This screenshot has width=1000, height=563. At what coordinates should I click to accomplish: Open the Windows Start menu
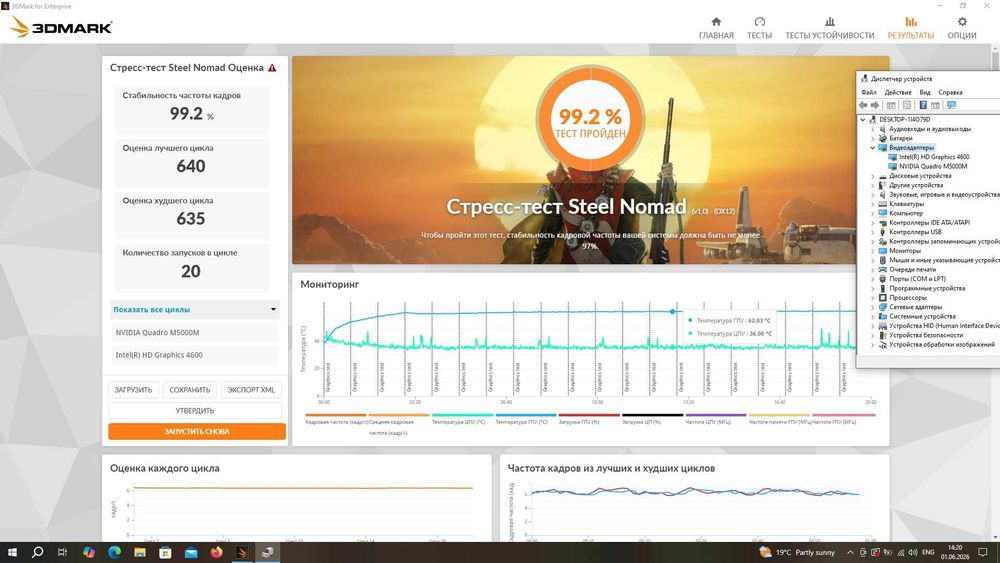[12, 552]
